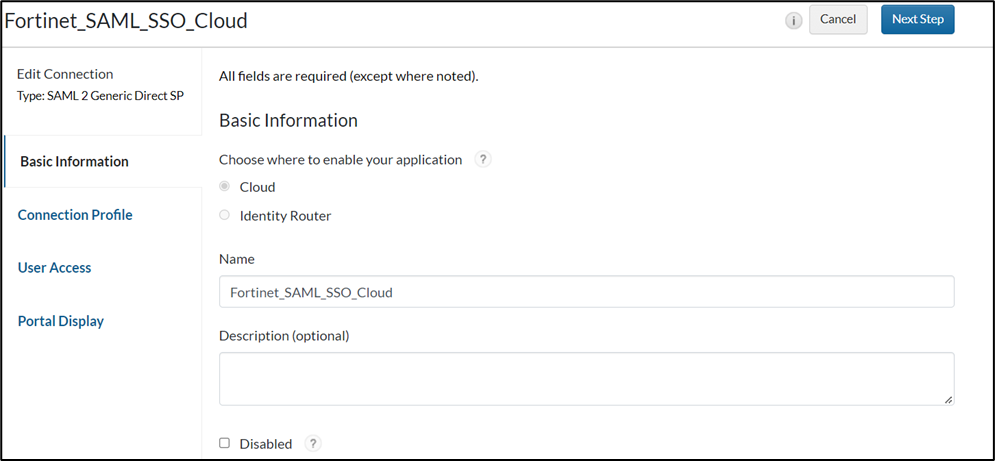
Task: Choose the Identity Router radio option
Action: [x=225, y=215]
